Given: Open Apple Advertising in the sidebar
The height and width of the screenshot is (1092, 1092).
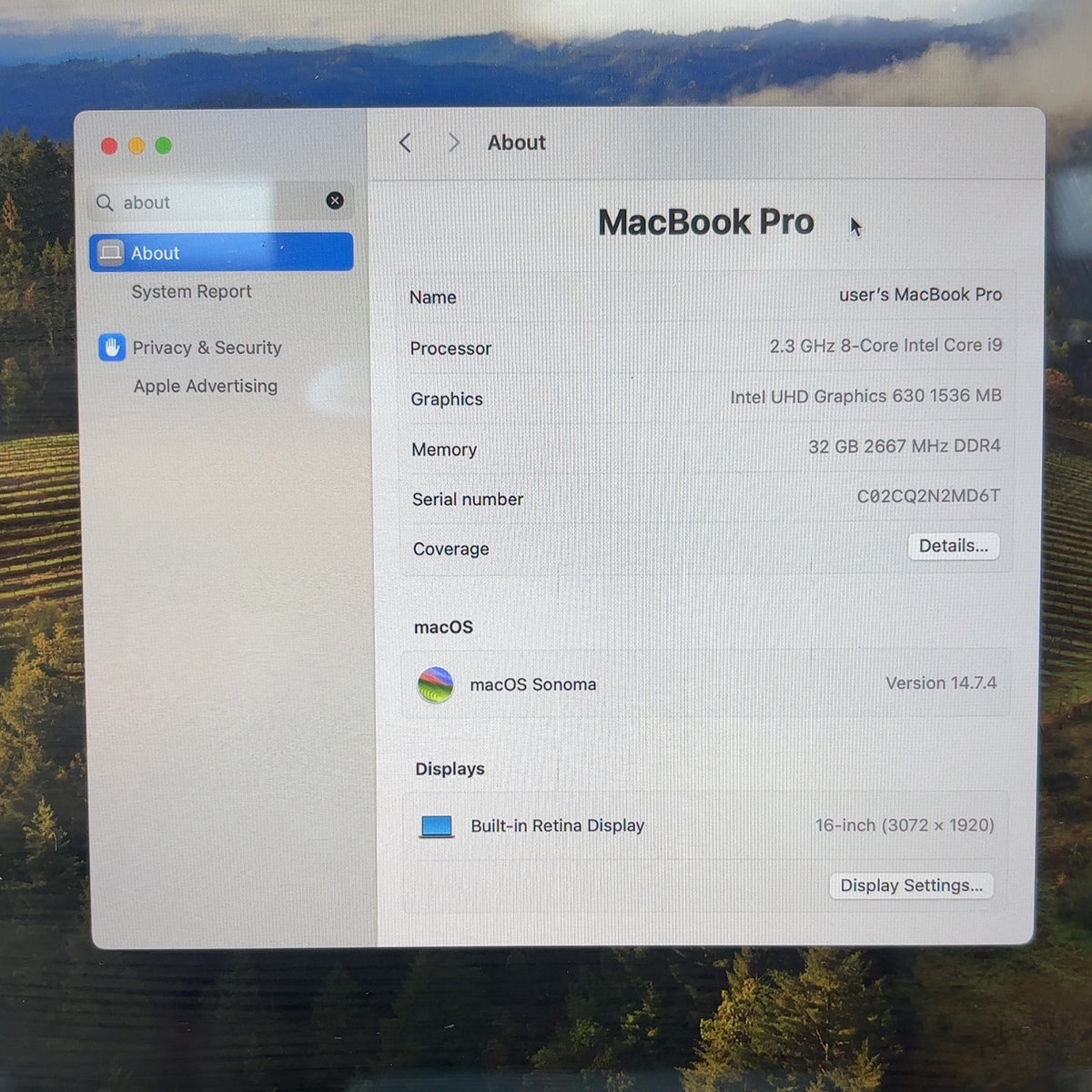Looking at the screenshot, I should [x=206, y=386].
